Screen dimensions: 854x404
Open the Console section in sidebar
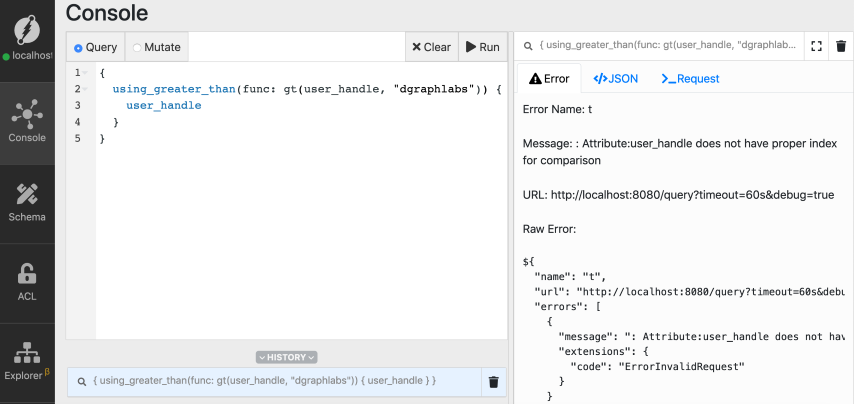pyautogui.click(x=27, y=122)
